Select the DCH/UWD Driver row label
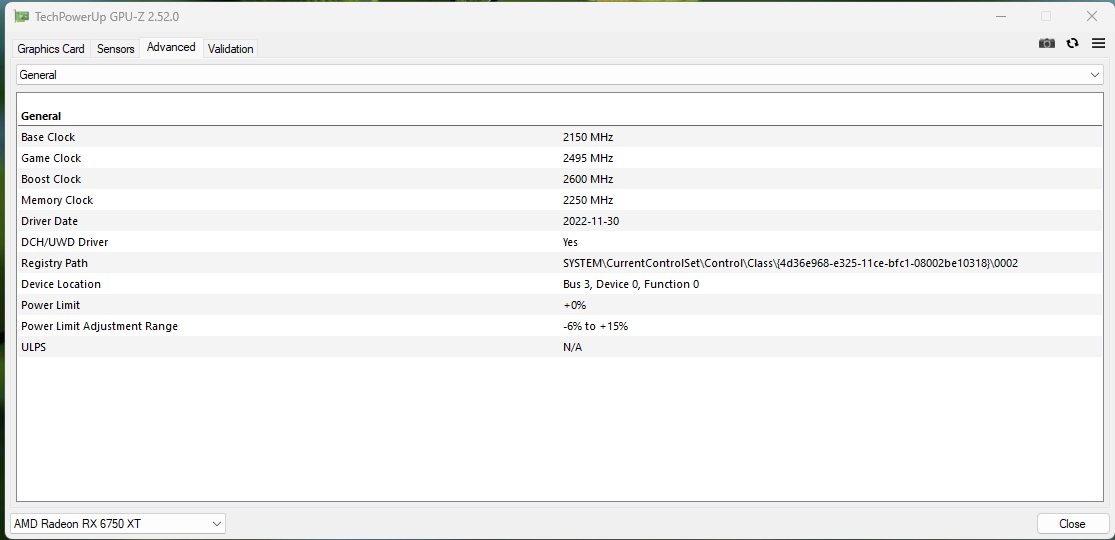Screen dimensions: 1115x540 coord(65,242)
